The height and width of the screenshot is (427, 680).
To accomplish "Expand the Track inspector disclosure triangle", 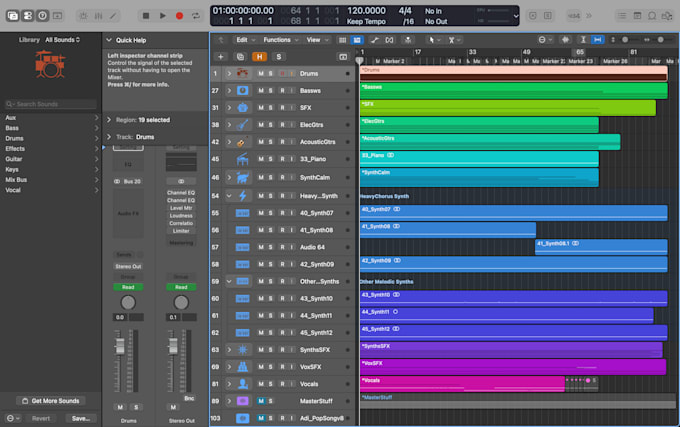I will [x=109, y=137].
